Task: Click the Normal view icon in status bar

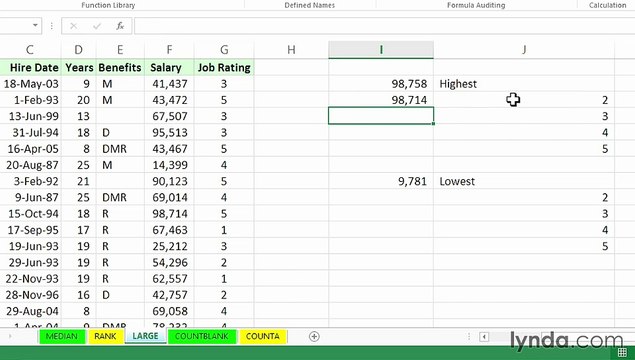Action: [622, 352]
